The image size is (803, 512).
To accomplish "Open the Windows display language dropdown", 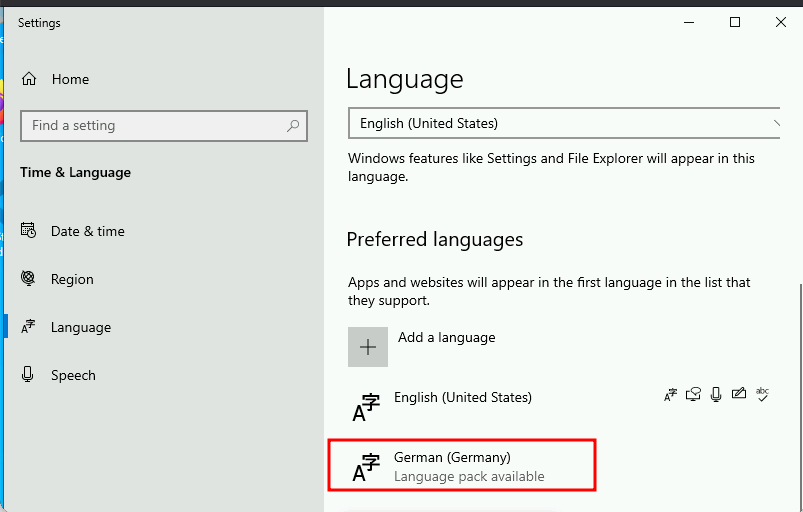I will [564, 123].
